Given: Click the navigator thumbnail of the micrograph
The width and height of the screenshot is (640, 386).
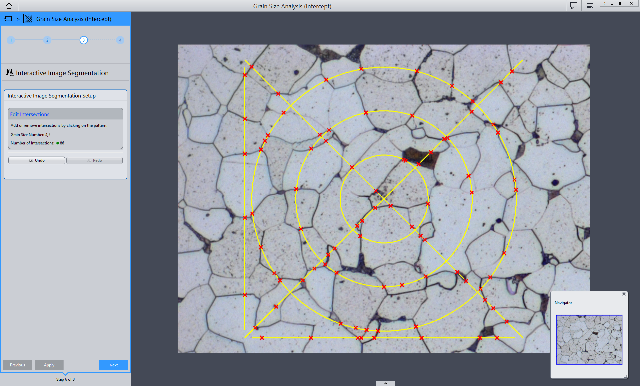Looking at the screenshot, I should tap(589, 339).
